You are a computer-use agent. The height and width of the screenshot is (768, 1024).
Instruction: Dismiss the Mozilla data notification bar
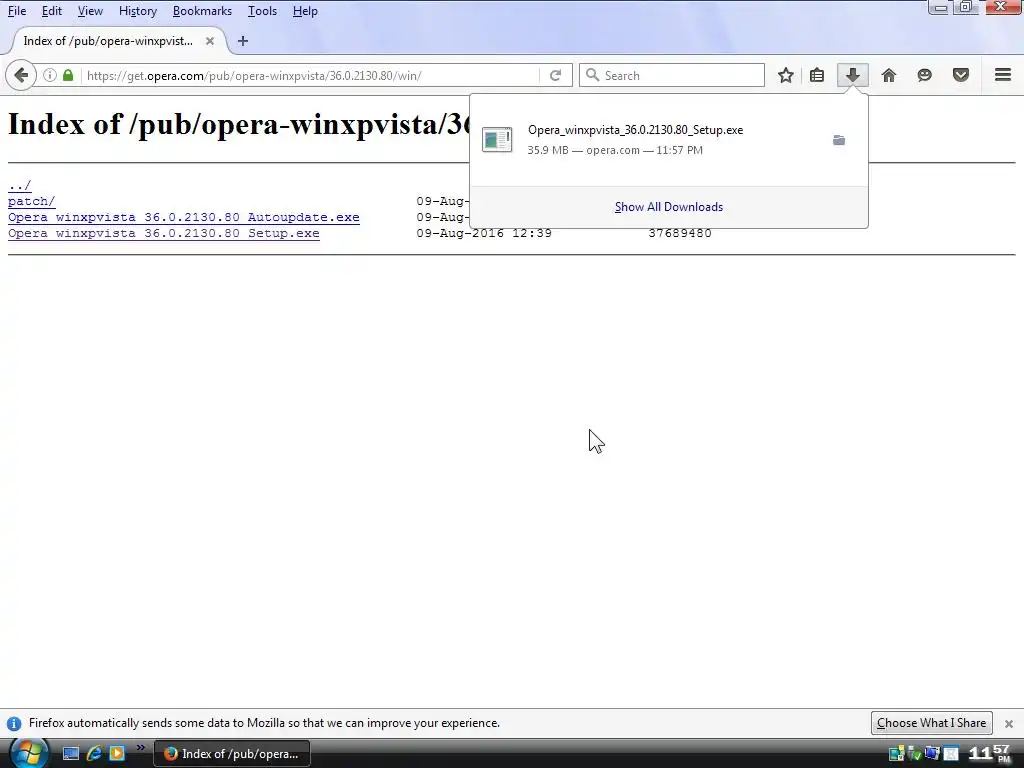click(1009, 724)
